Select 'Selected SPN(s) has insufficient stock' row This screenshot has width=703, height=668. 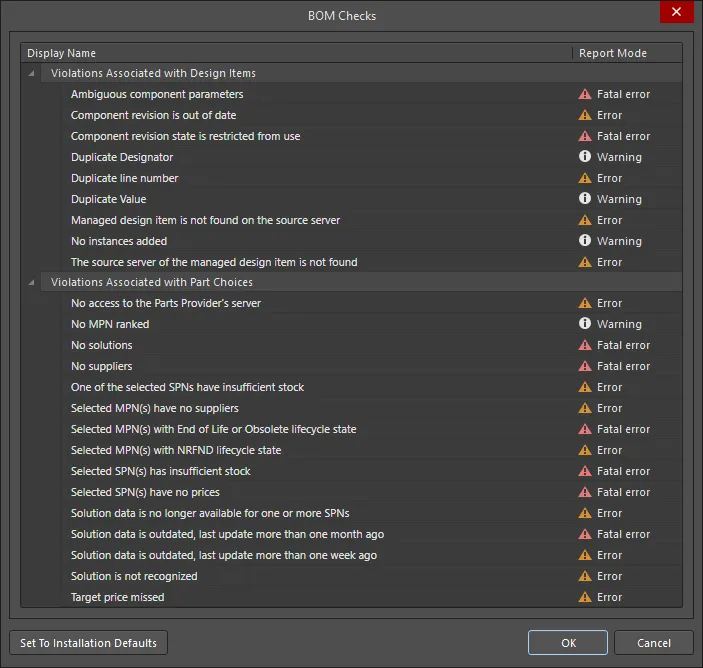(x=372, y=471)
